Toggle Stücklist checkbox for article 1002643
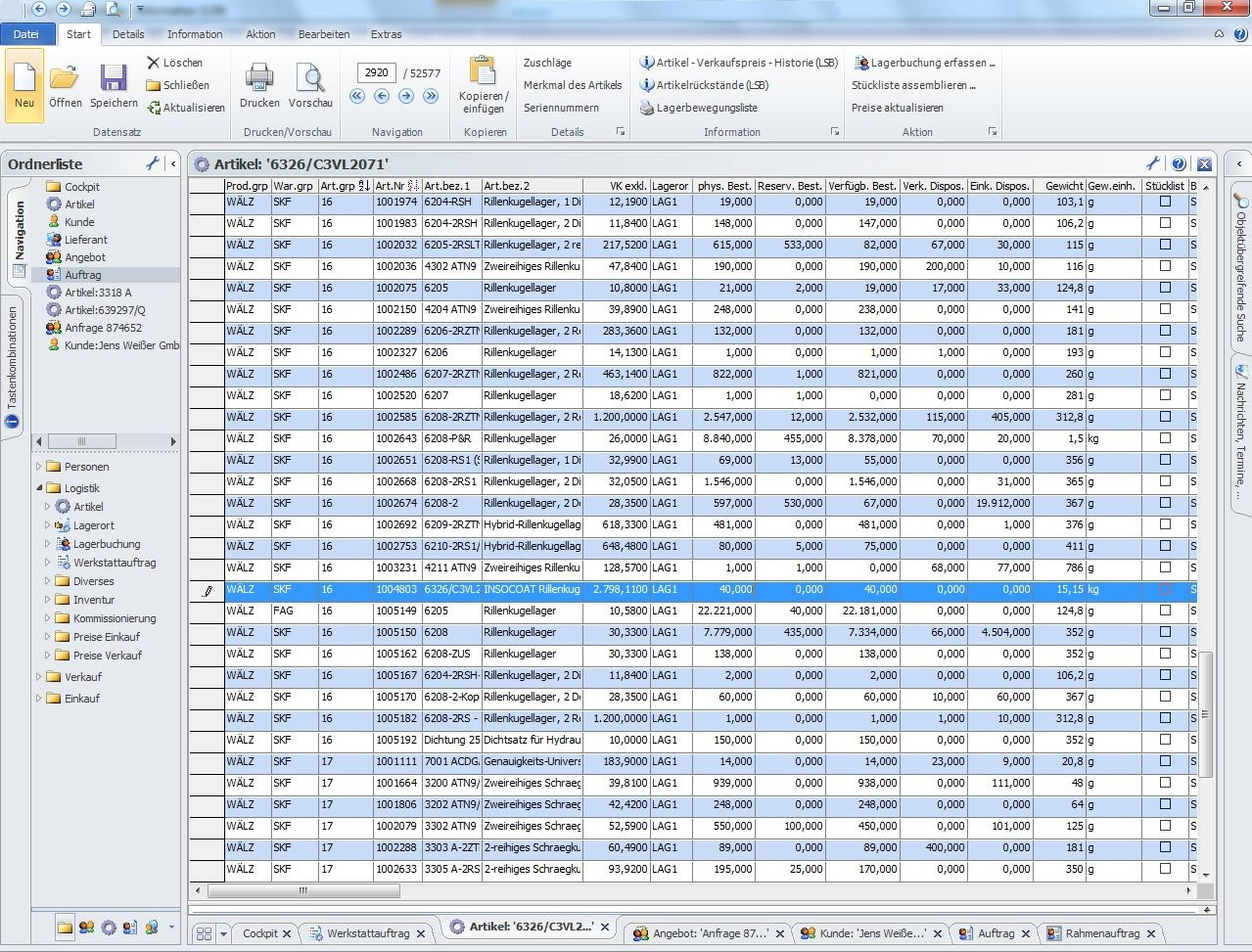 pyautogui.click(x=1165, y=438)
